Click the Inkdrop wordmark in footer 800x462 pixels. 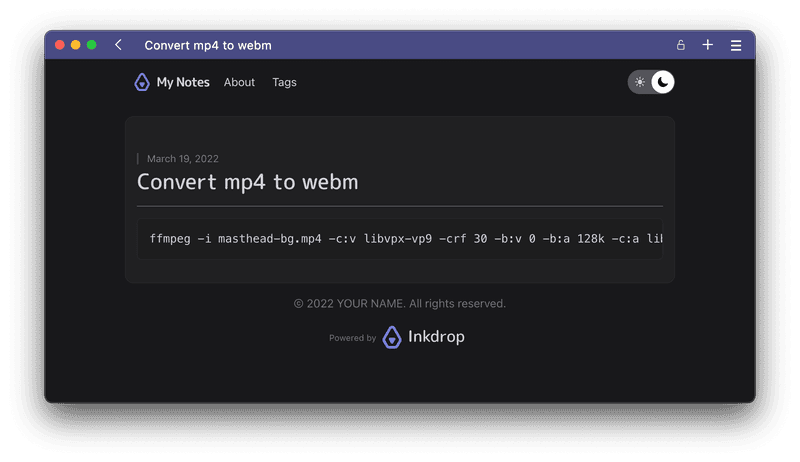[x=436, y=337]
